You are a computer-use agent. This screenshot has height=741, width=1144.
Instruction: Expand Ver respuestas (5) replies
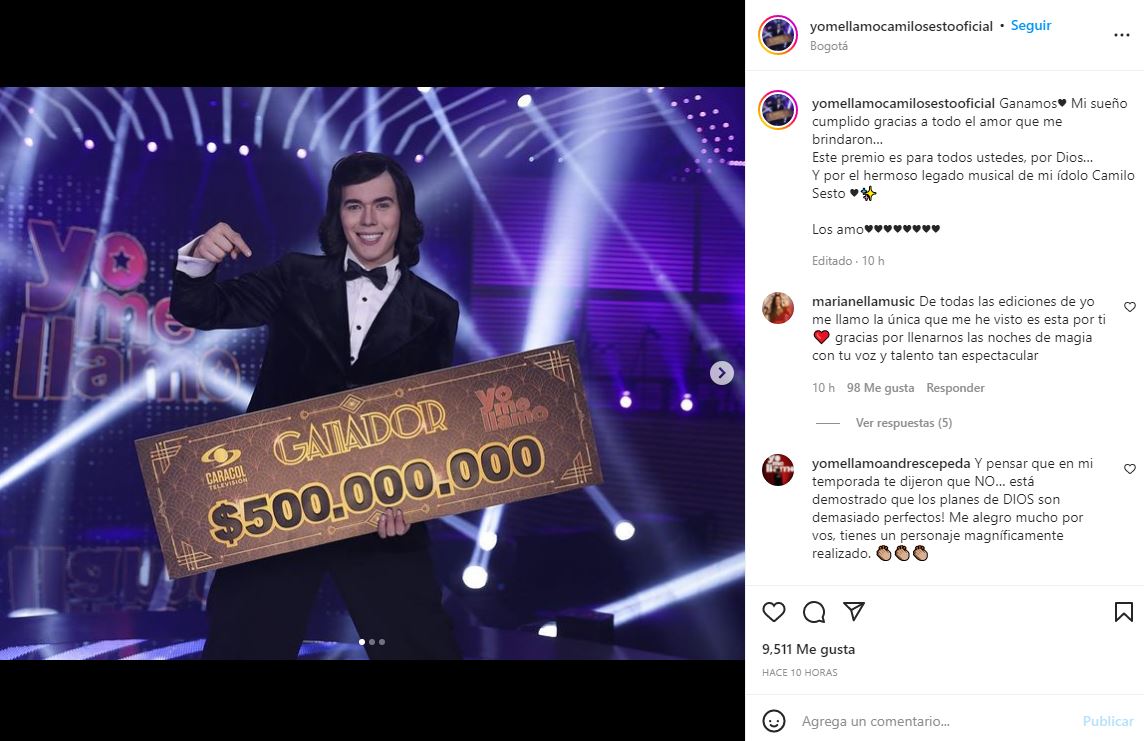(903, 423)
